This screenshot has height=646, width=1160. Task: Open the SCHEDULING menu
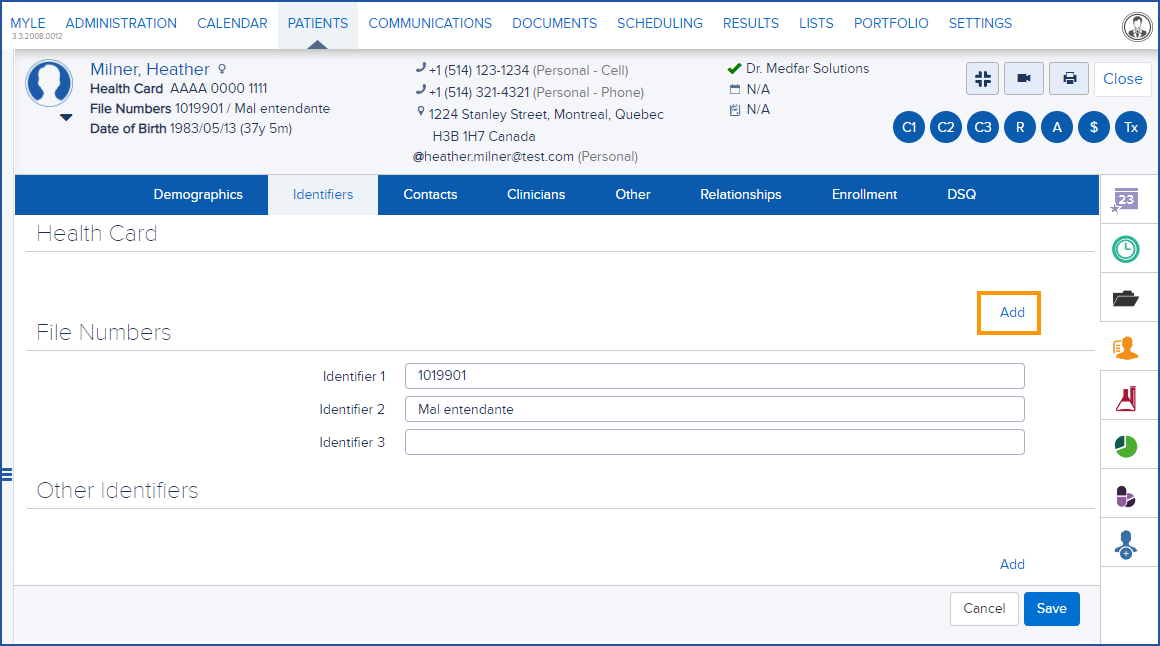660,23
